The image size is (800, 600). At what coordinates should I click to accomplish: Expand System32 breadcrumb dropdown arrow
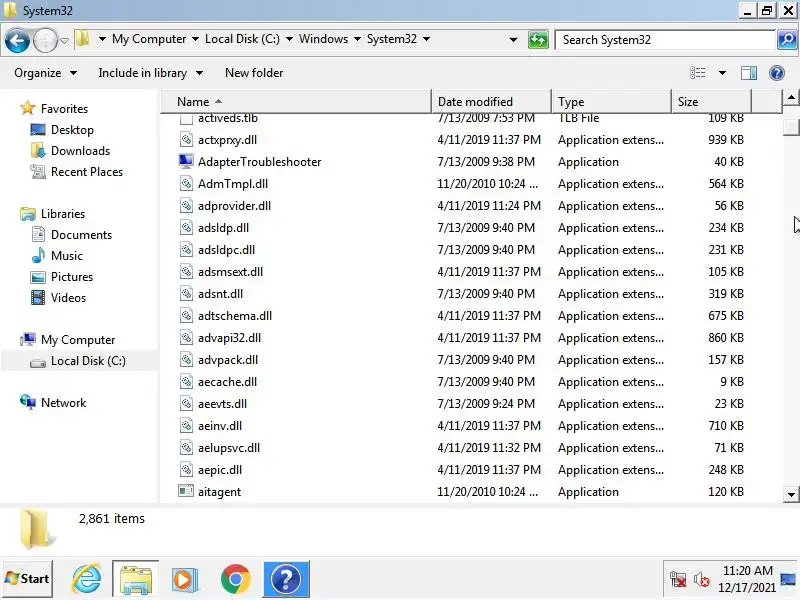pyautogui.click(x=427, y=39)
